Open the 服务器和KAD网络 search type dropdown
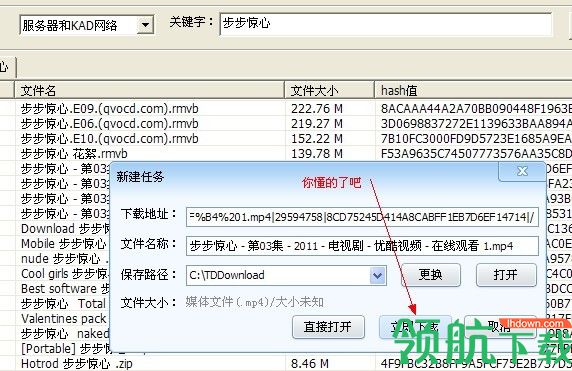 tap(86, 25)
